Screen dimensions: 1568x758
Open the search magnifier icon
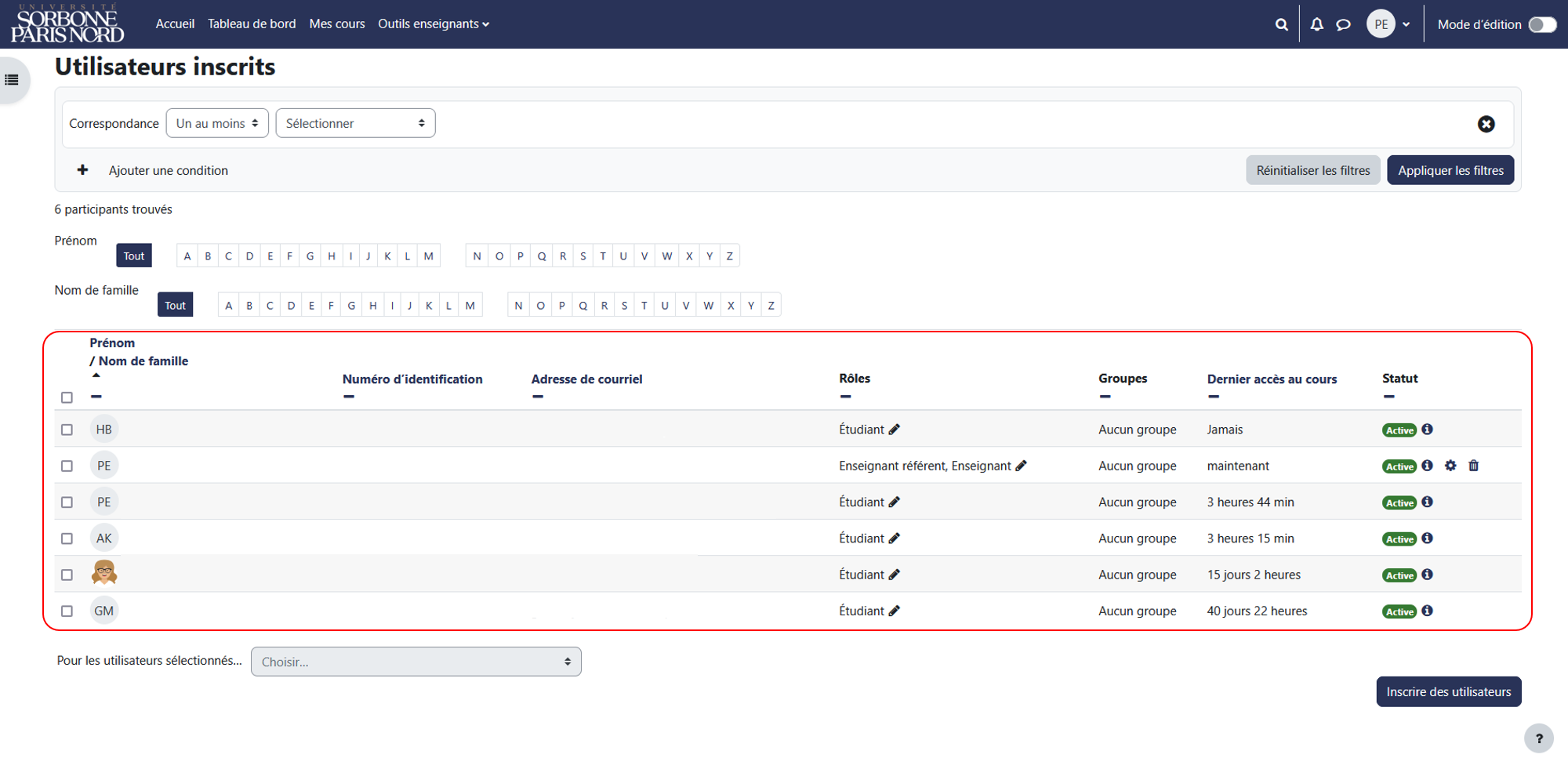coord(1281,24)
